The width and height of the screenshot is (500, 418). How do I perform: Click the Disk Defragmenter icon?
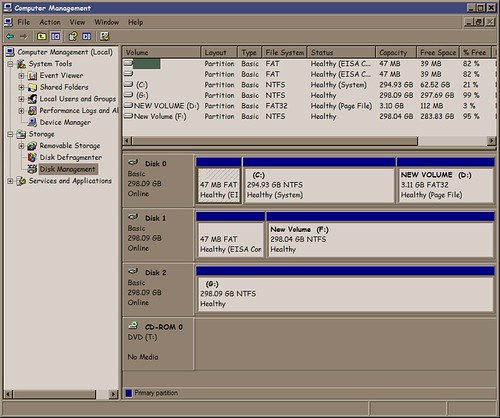32,157
